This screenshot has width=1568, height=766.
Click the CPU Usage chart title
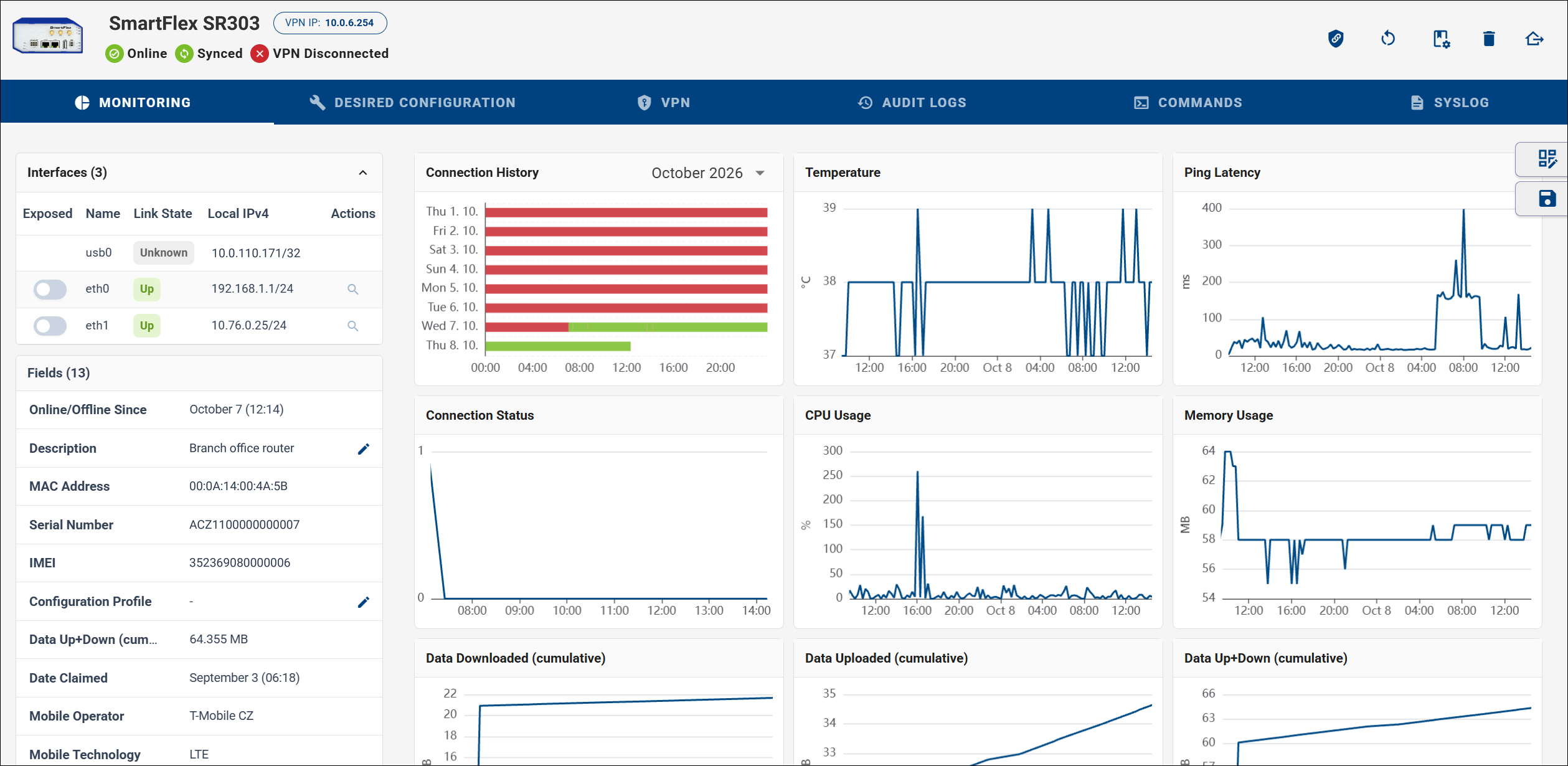point(838,415)
